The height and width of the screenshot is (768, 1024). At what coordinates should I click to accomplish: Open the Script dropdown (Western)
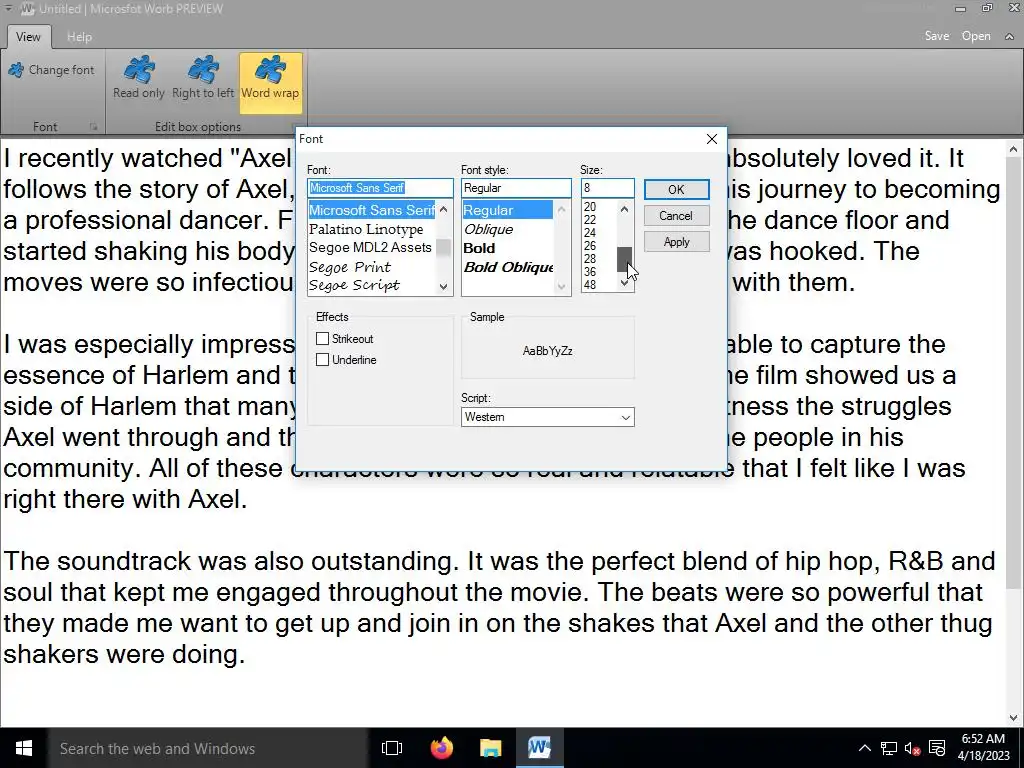coord(547,417)
